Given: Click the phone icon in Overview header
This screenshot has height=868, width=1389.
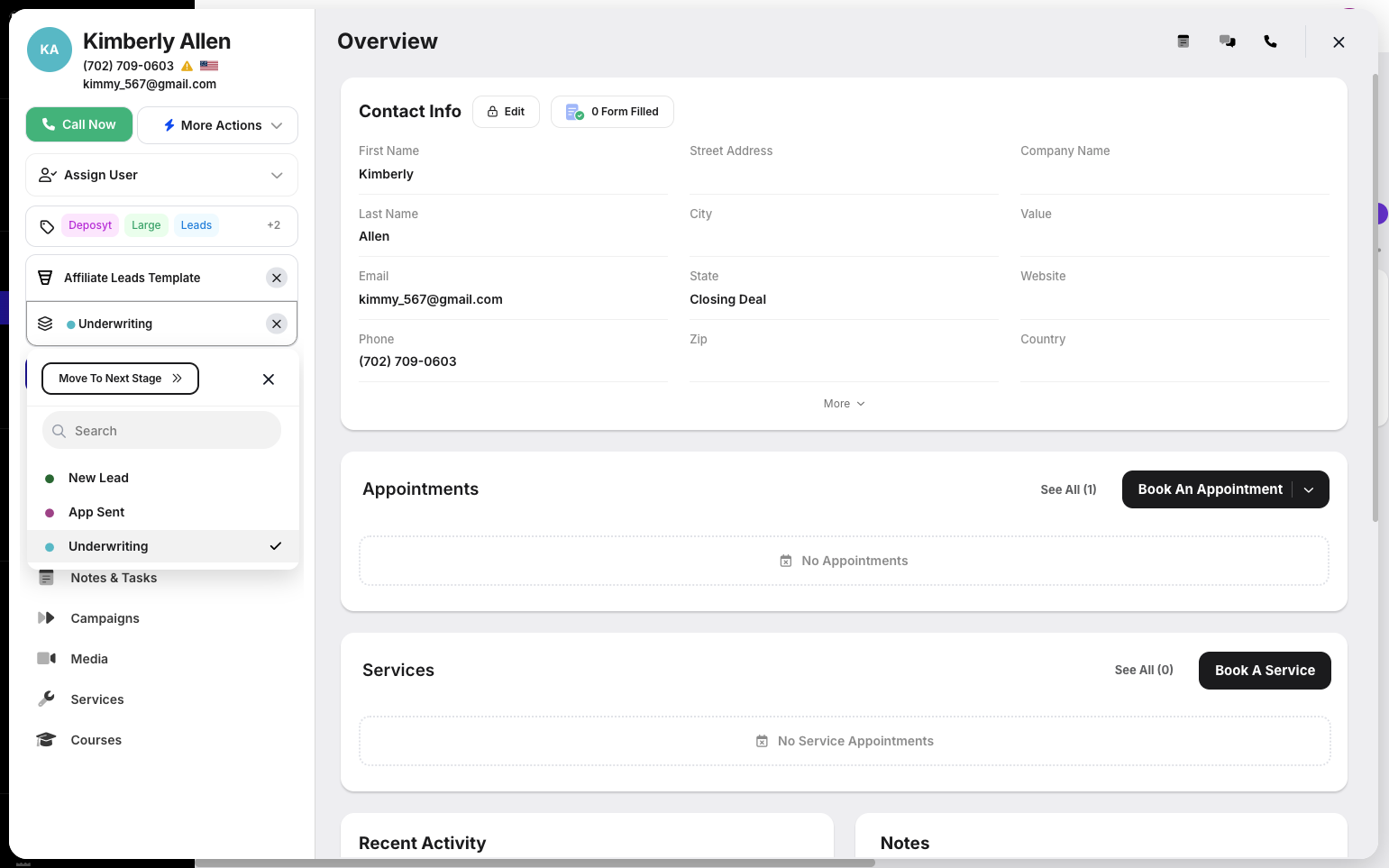Looking at the screenshot, I should point(1270,41).
